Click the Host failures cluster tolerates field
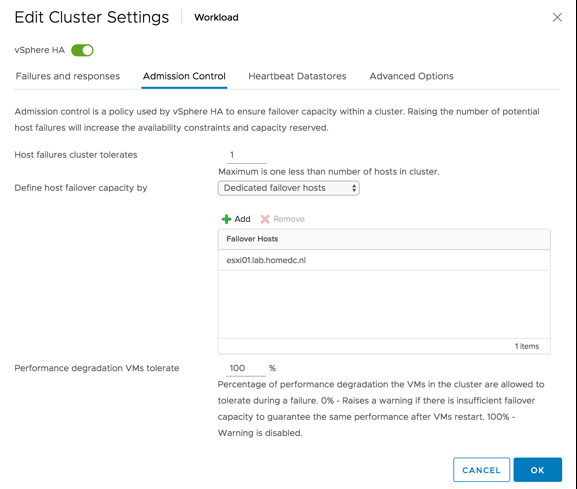 pos(247,155)
